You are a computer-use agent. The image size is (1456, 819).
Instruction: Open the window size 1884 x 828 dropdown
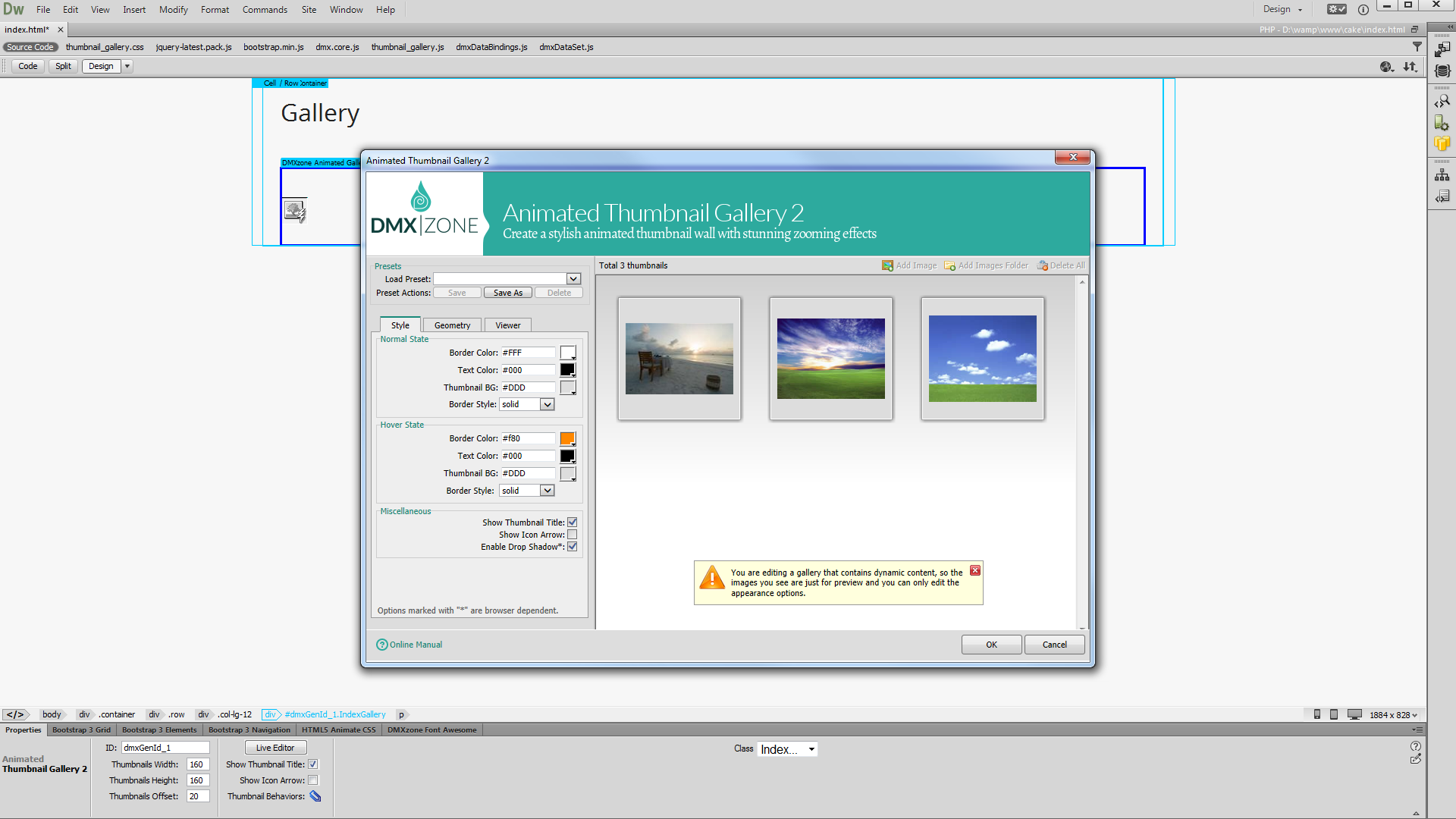1393,714
